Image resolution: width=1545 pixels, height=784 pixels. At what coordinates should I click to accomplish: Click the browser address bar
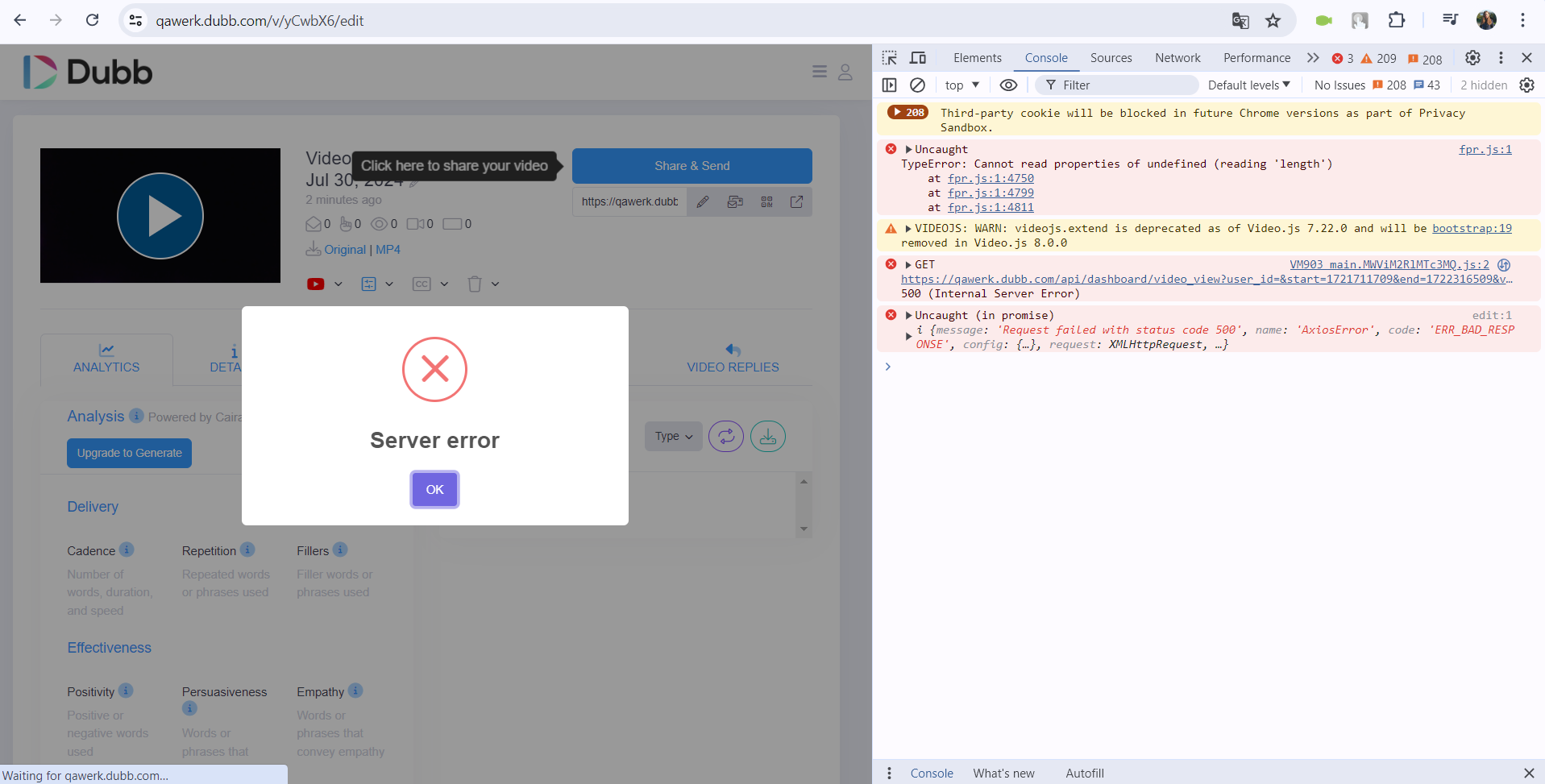point(685,20)
